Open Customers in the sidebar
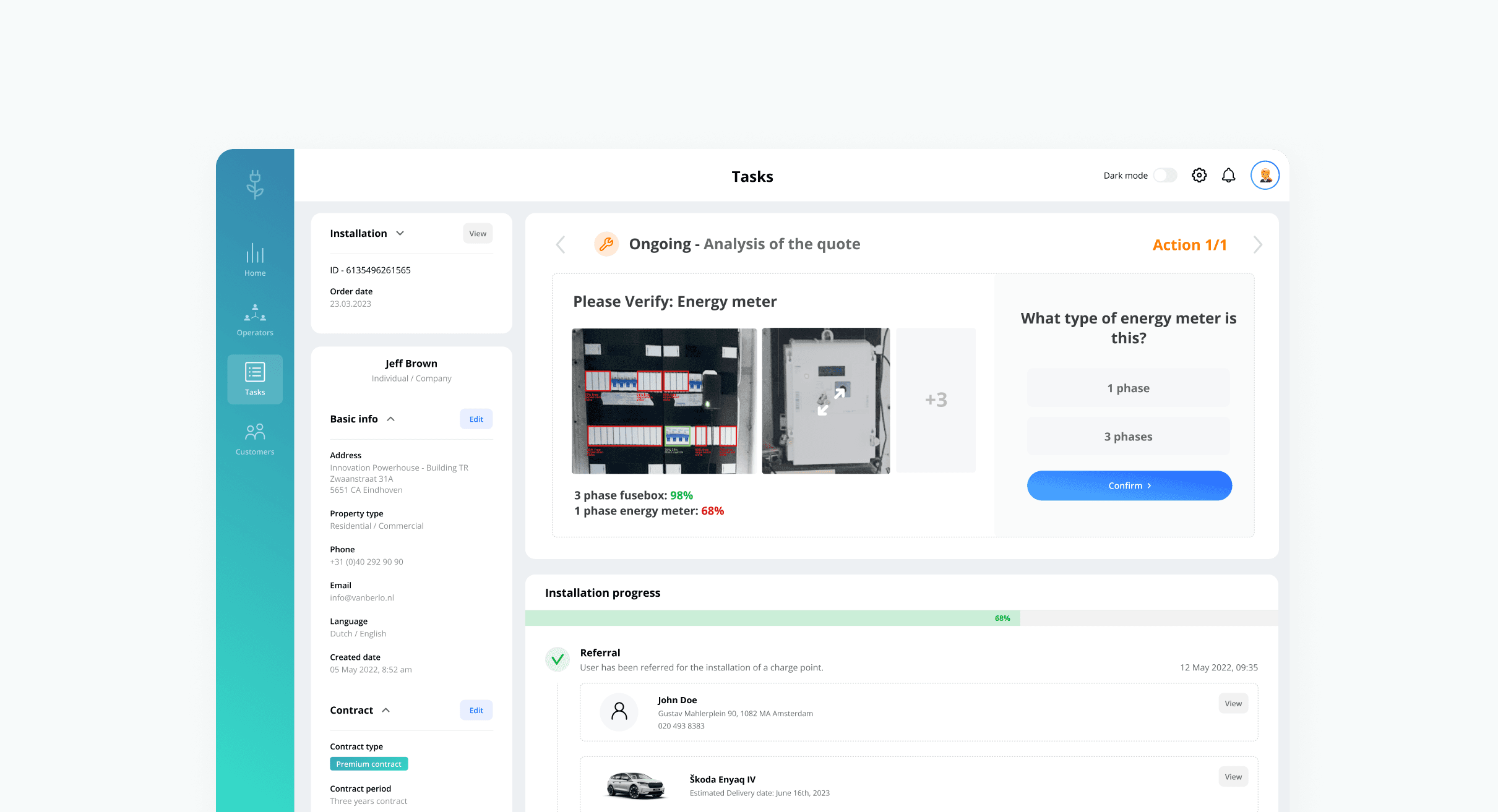 255,439
